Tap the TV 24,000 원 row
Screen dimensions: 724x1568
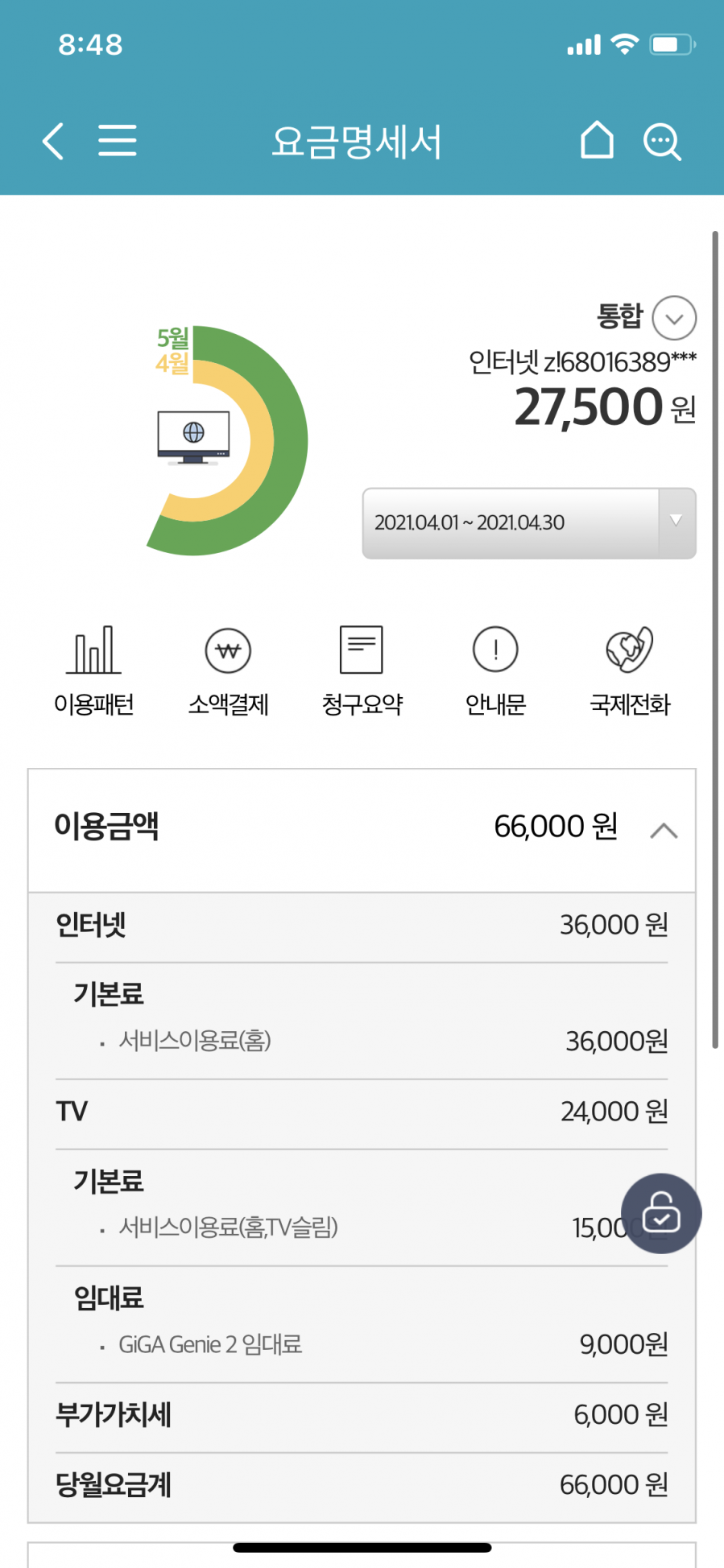tap(362, 1112)
